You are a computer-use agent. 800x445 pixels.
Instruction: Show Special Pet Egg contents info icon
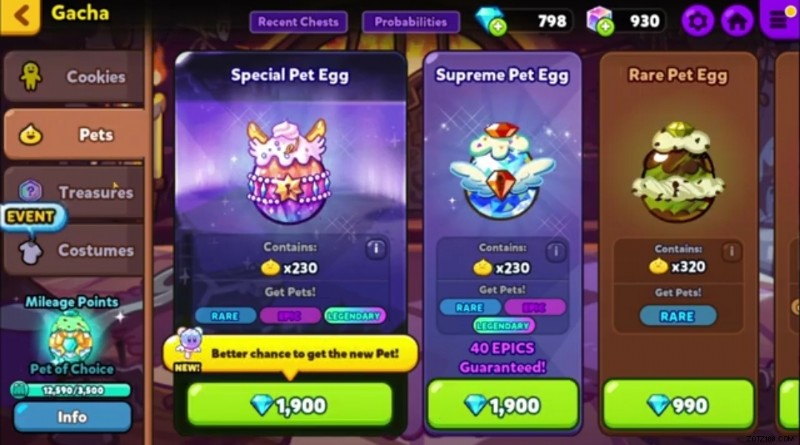[x=377, y=249]
